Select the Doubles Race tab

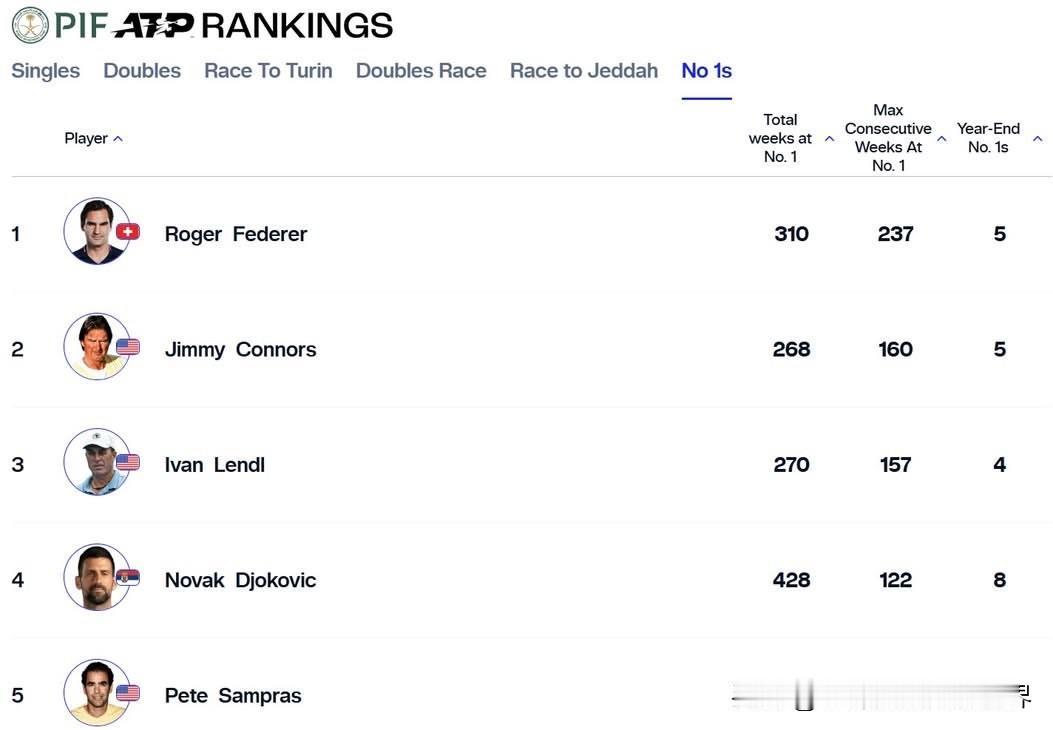click(421, 71)
